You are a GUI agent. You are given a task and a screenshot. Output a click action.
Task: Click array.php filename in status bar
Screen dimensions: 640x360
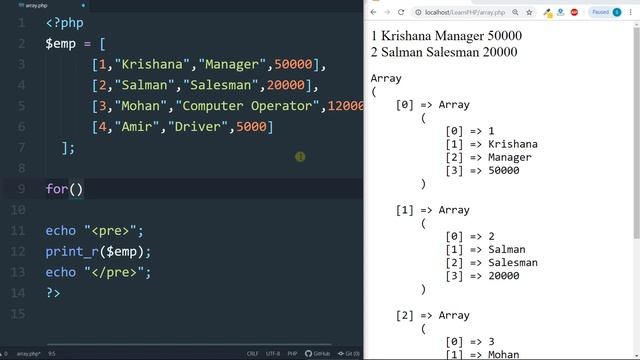pyautogui.click(x=29, y=353)
